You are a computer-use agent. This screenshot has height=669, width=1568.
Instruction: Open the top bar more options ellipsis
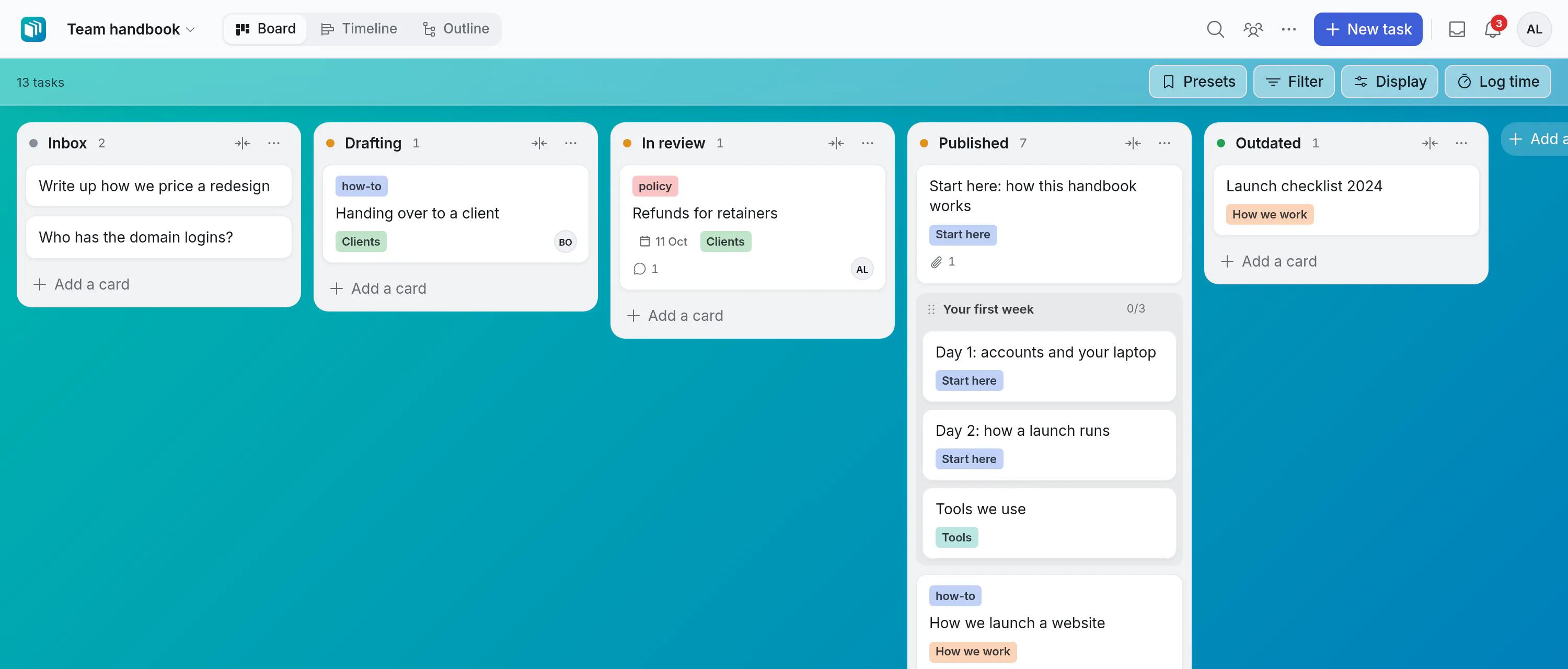[x=1288, y=29]
